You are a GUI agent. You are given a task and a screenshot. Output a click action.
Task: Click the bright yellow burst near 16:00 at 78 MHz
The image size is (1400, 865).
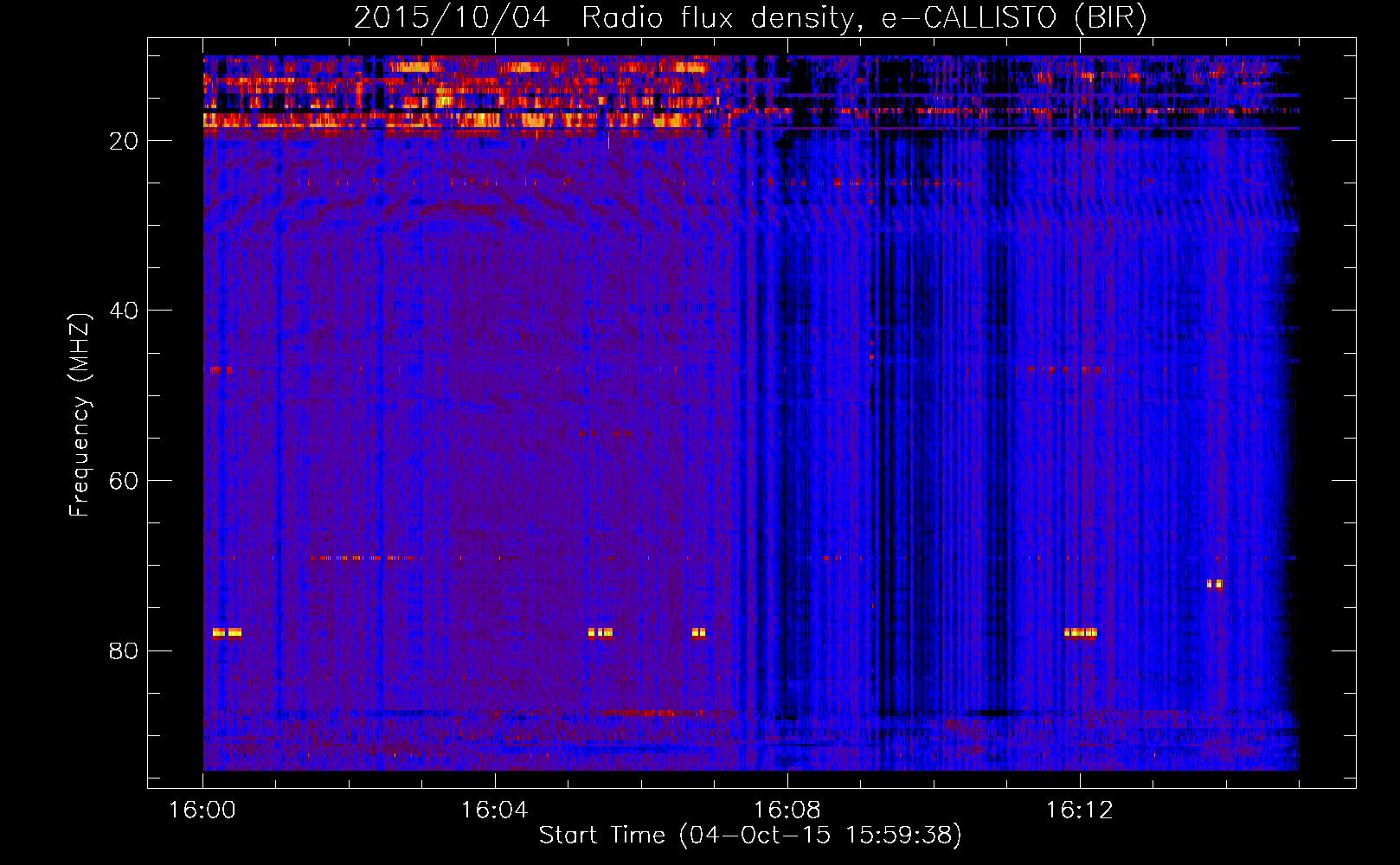227,632
